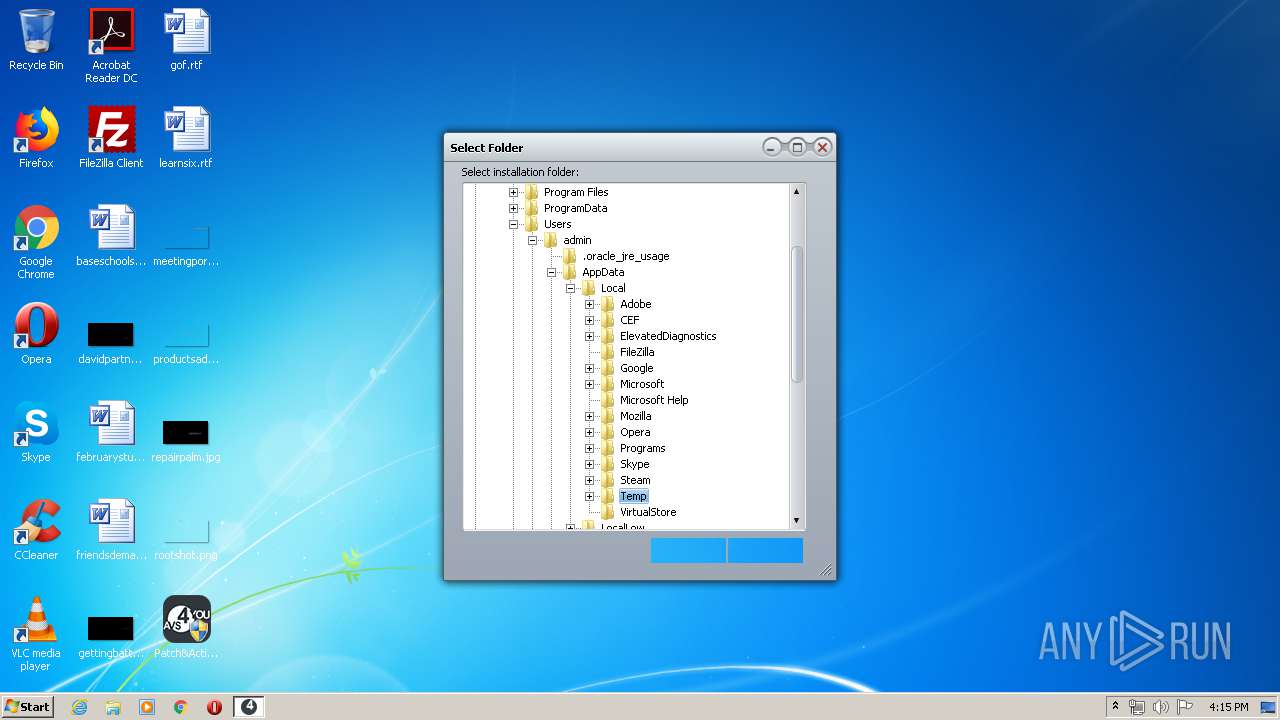The height and width of the screenshot is (720, 1280).
Task: Click the network tray icon
Action: 1137,707
